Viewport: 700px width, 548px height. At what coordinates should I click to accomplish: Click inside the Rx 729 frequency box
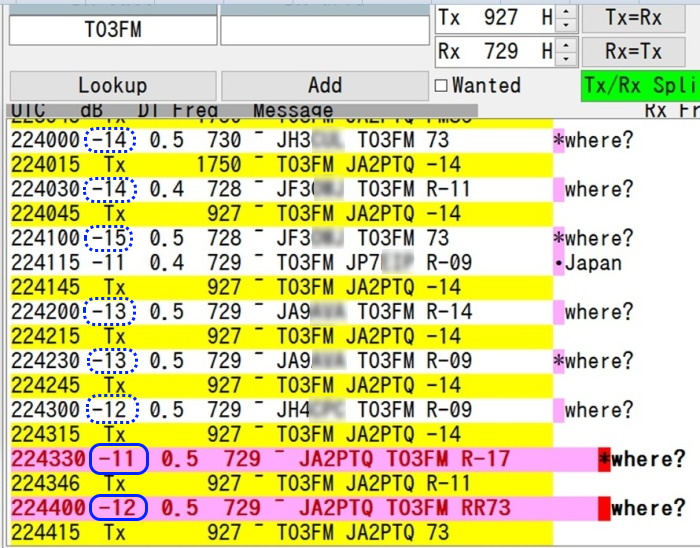(x=496, y=51)
